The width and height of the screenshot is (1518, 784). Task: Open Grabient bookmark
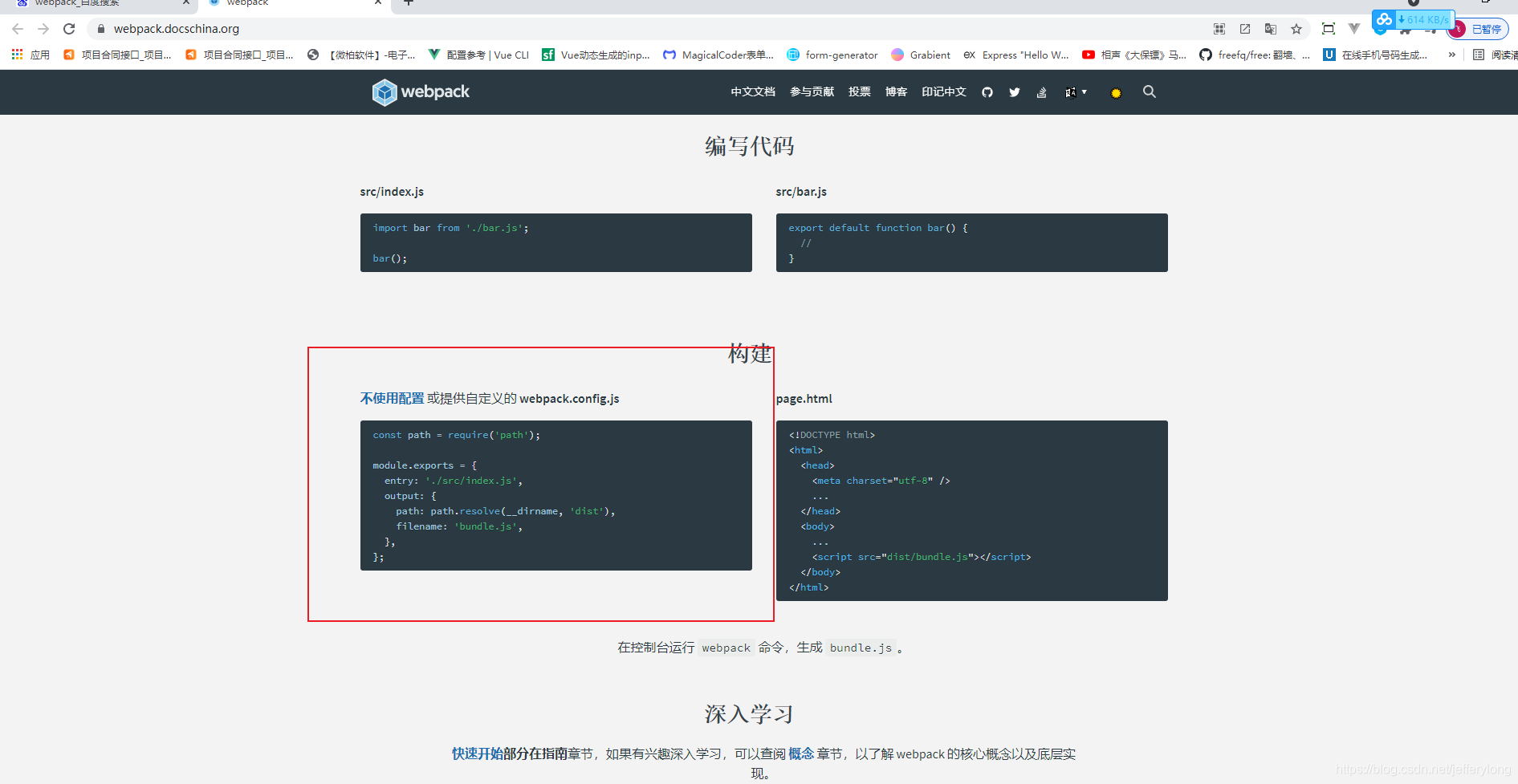click(921, 55)
